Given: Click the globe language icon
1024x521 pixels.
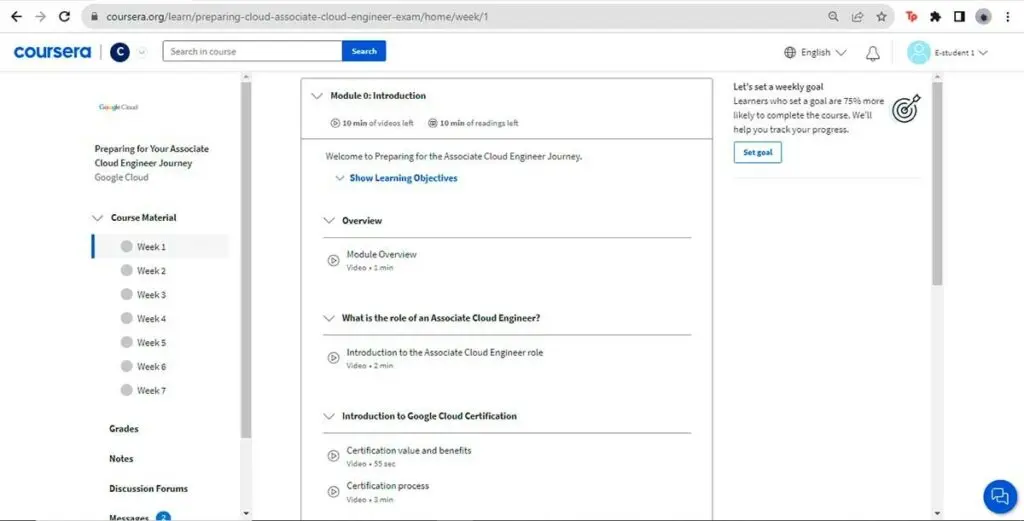Looking at the screenshot, I should 790,52.
